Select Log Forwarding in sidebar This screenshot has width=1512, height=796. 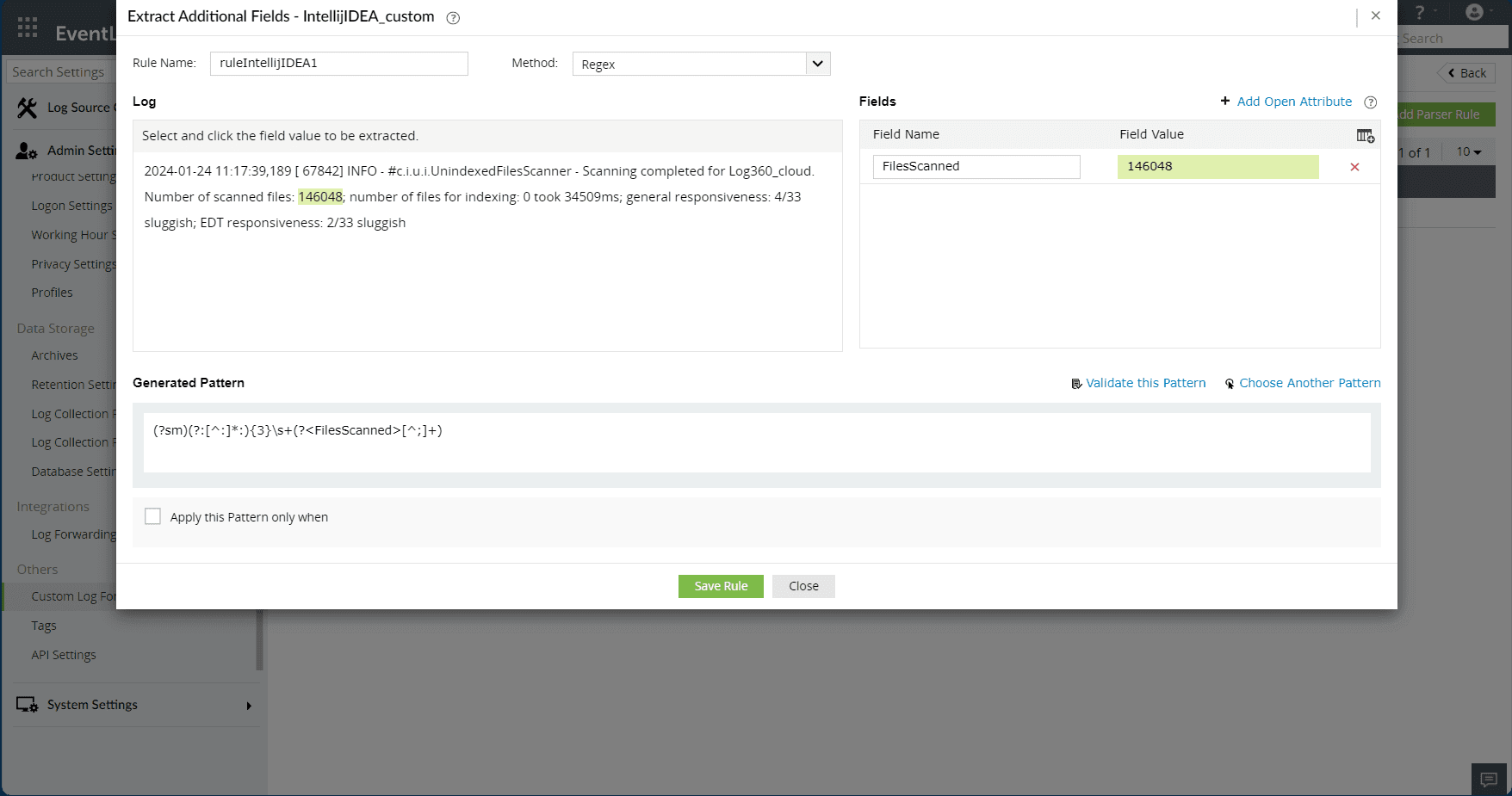click(x=73, y=534)
